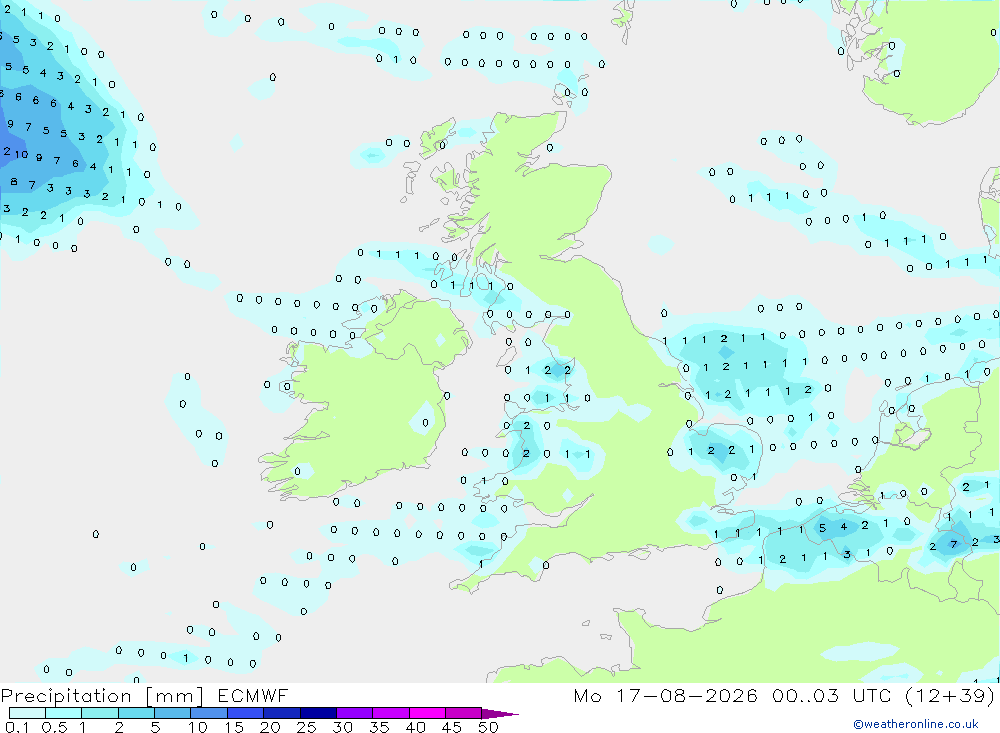This screenshot has width=1000, height=733.
Task: Click the 30–35 mm purple legend box
Action: point(355,713)
